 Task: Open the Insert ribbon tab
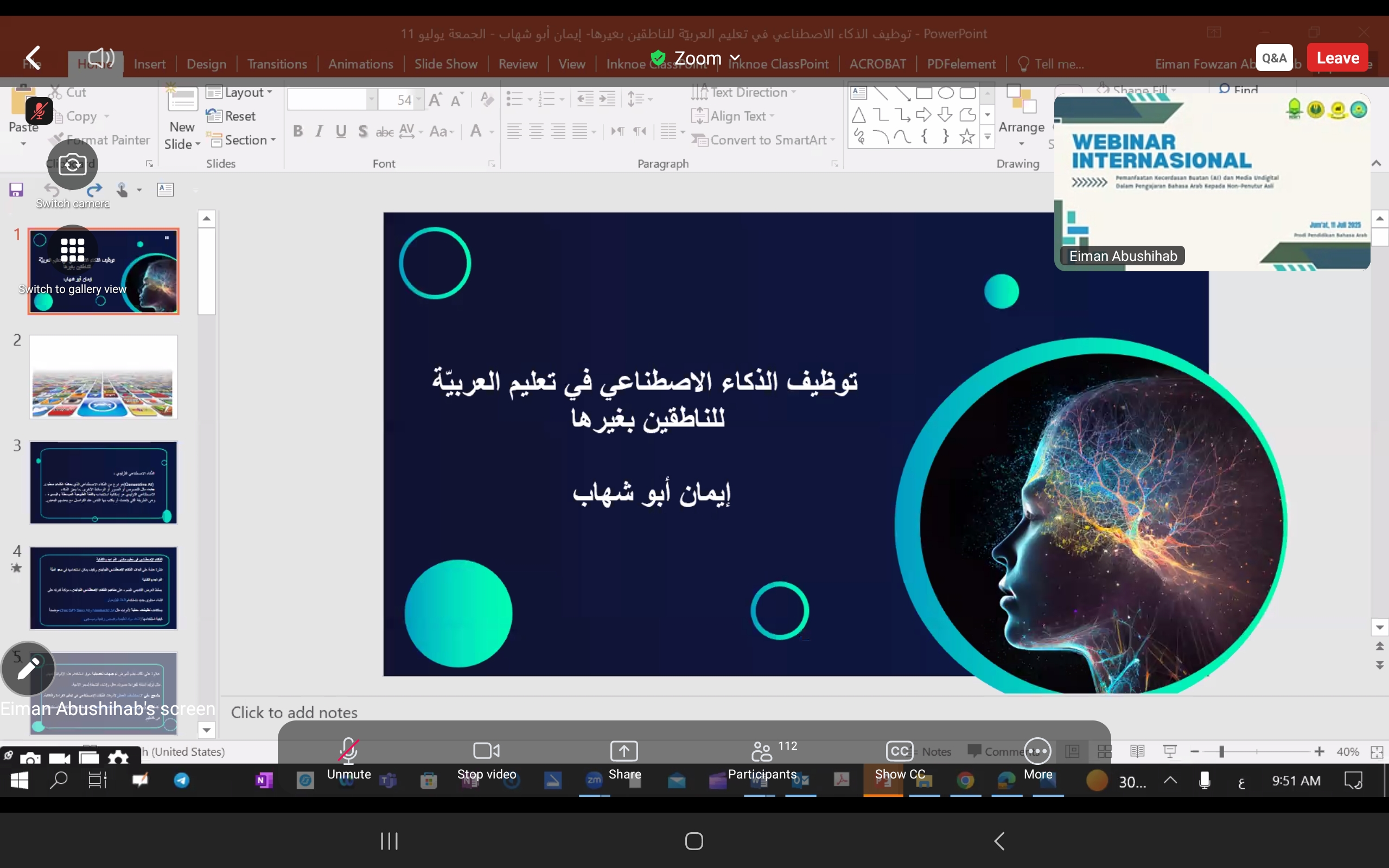[149, 65]
